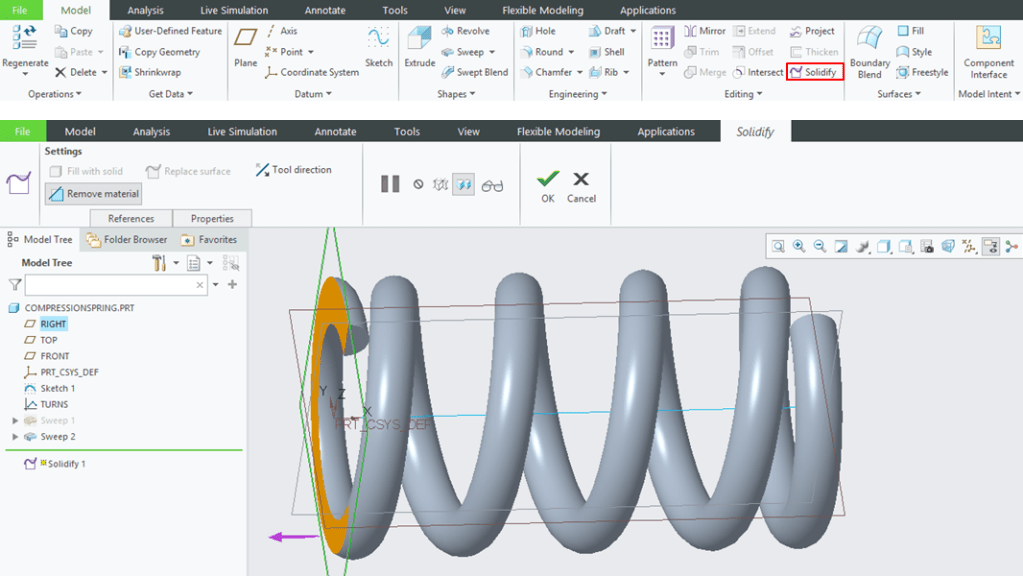
Task: Toggle the verify mode glasses icon
Action: tap(491, 185)
